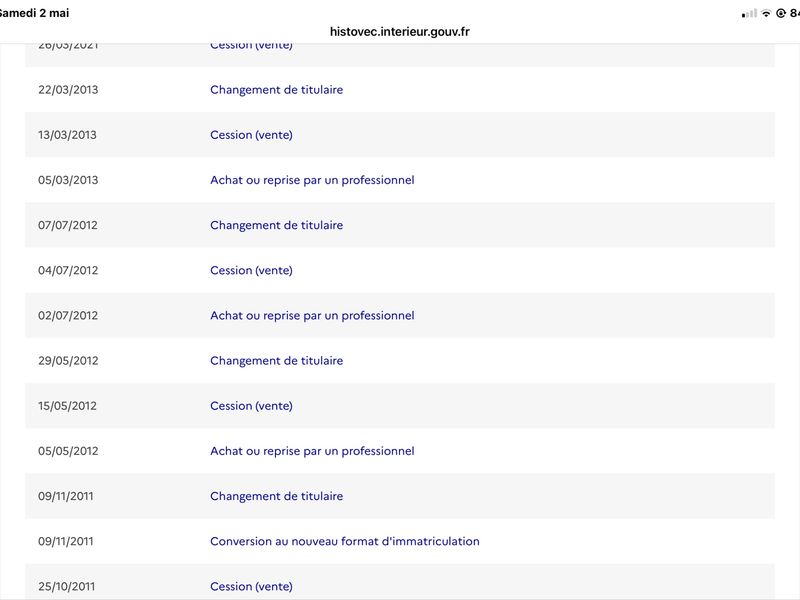Open Changement de titulaire dated 09/11/2011
The height and width of the screenshot is (600, 800).
[277, 496]
